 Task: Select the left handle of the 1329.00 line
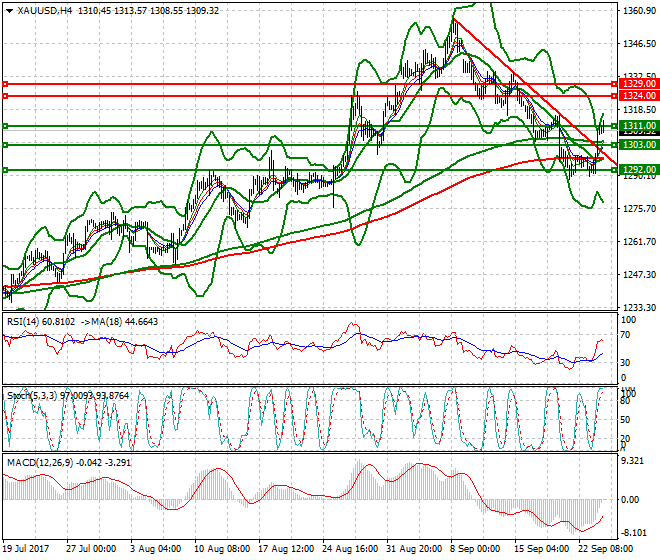pyautogui.click(x=5, y=84)
